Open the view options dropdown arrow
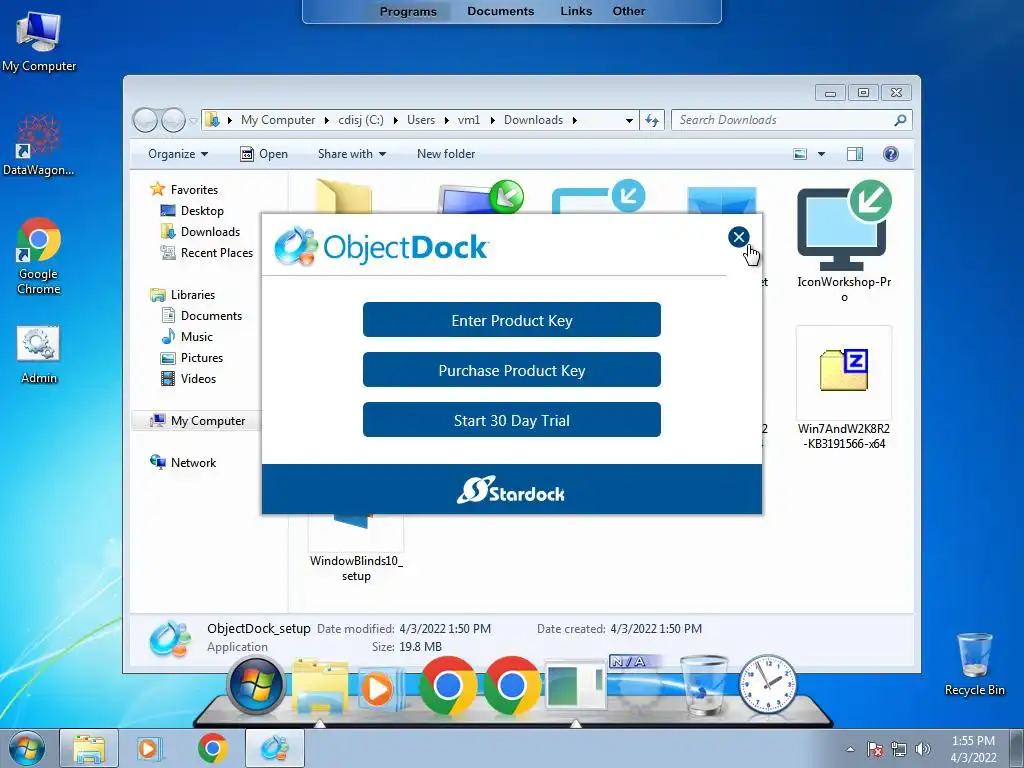This screenshot has height=768, width=1024. pyautogui.click(x=822, y=154)
